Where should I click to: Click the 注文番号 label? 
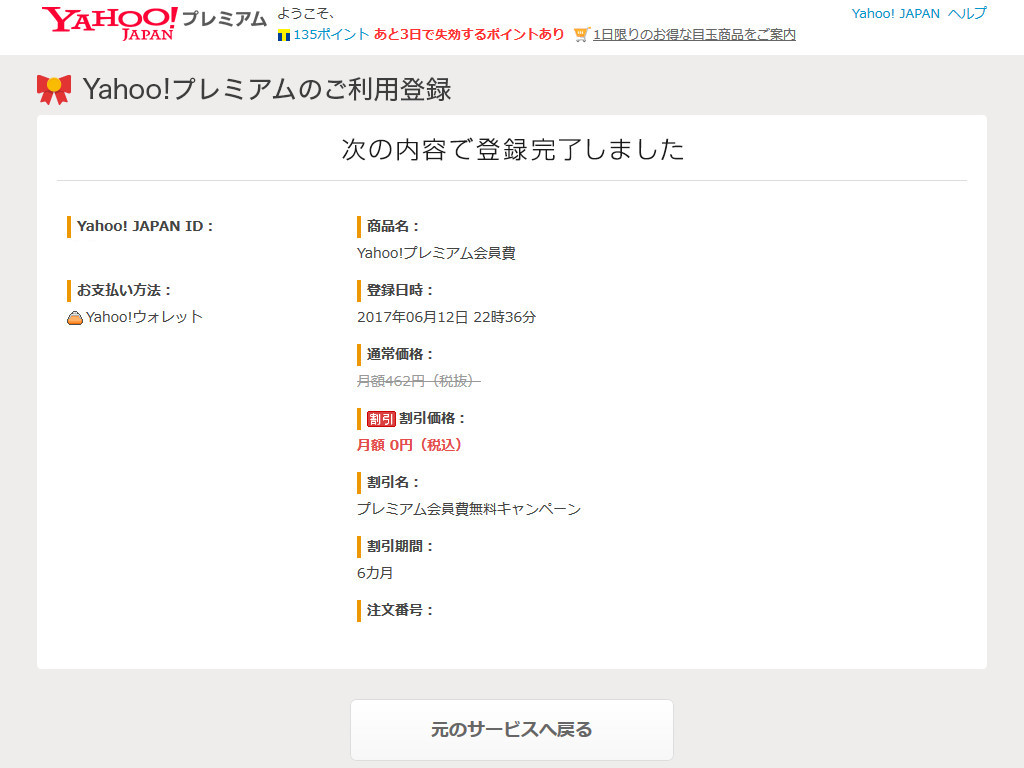tap(400, 610)
